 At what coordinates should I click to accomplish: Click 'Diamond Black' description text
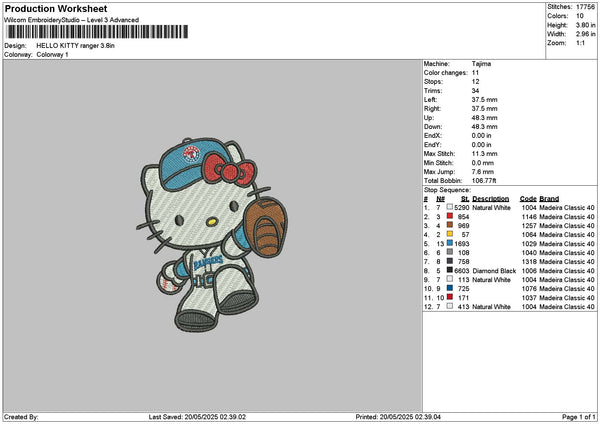point(494,271)
